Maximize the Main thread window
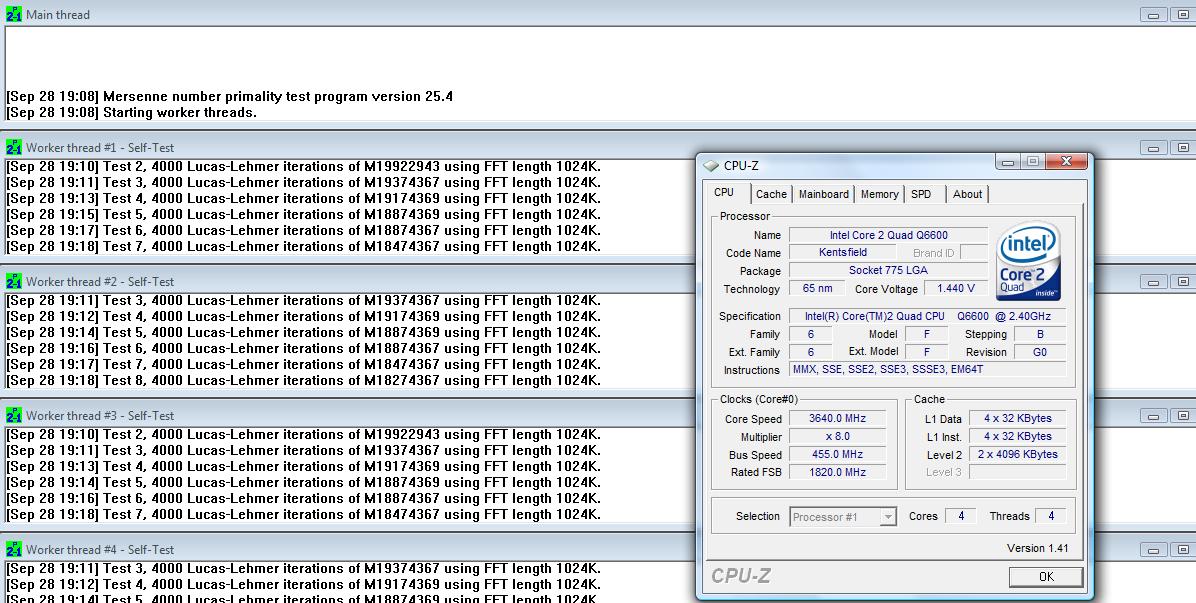Image resolution: width=1196 pixels, height=603 pixels. click(x=1183, y=14)
